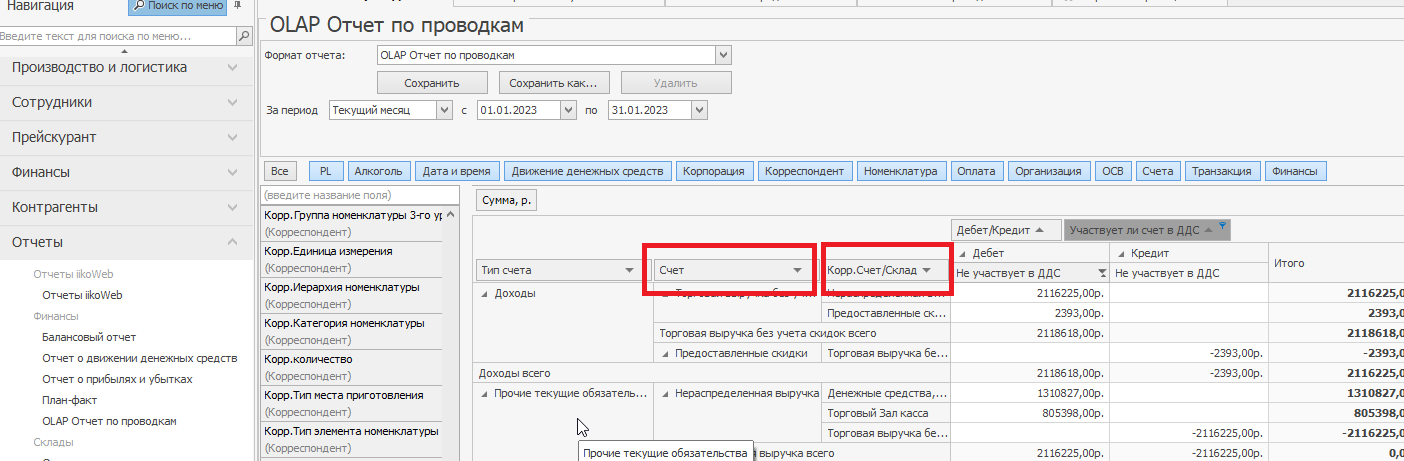
Task: Click the Сохранить как... button
Action: (554, 83)
